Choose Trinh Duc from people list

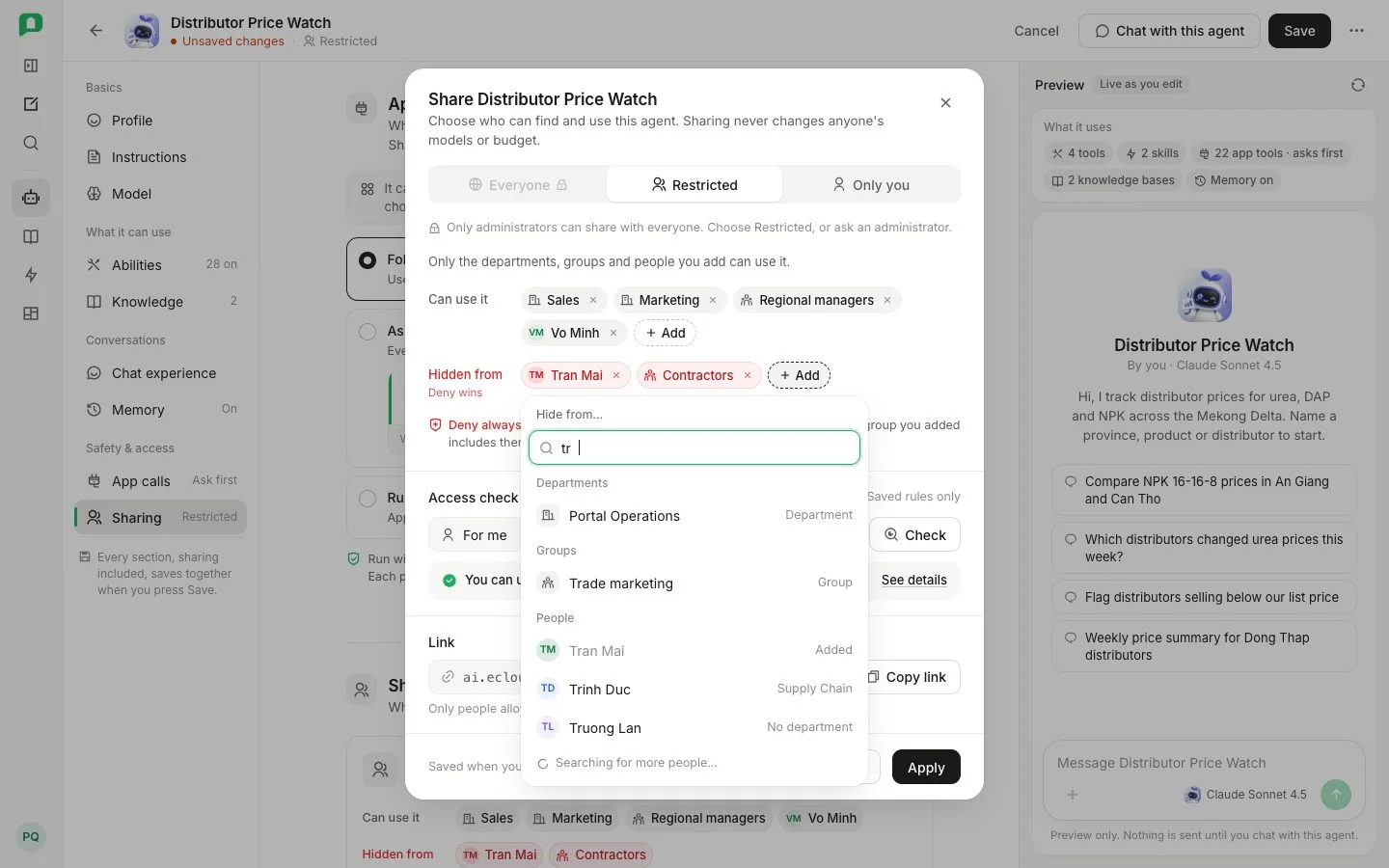pos(694,690)
